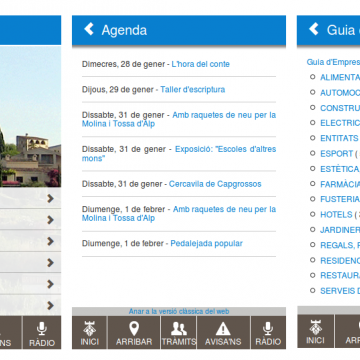The image size is (360, 360).
Task: Select the ESPORT category in the guide
Action: [337, 154]
